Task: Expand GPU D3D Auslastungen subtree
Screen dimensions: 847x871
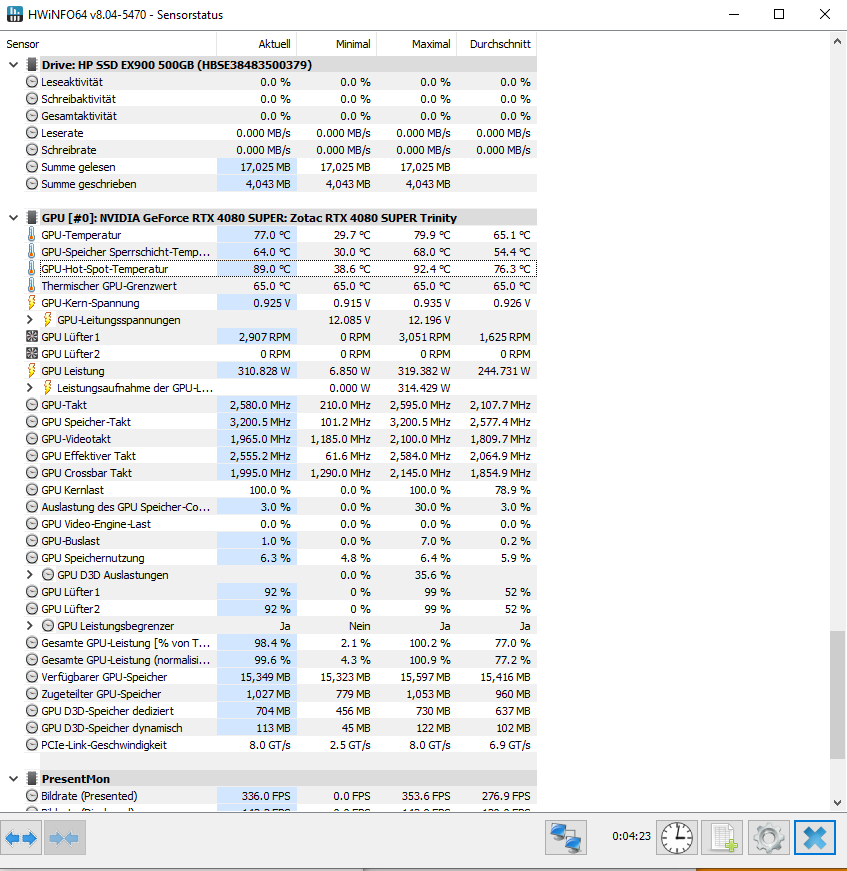Action: pyautogui.click(x=30, y=575)
